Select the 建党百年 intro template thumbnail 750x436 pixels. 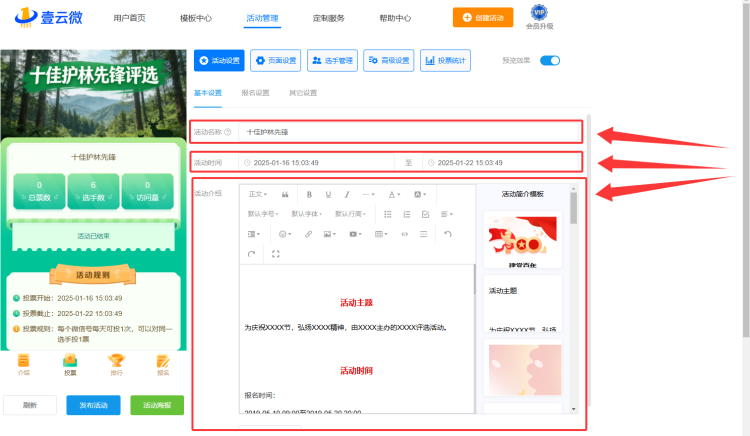523,240
